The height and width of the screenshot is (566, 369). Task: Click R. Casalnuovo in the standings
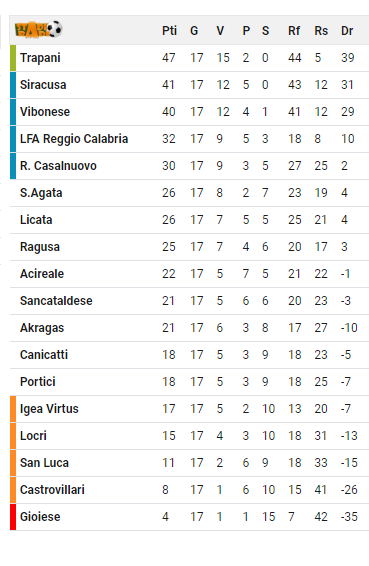[58, 166]
